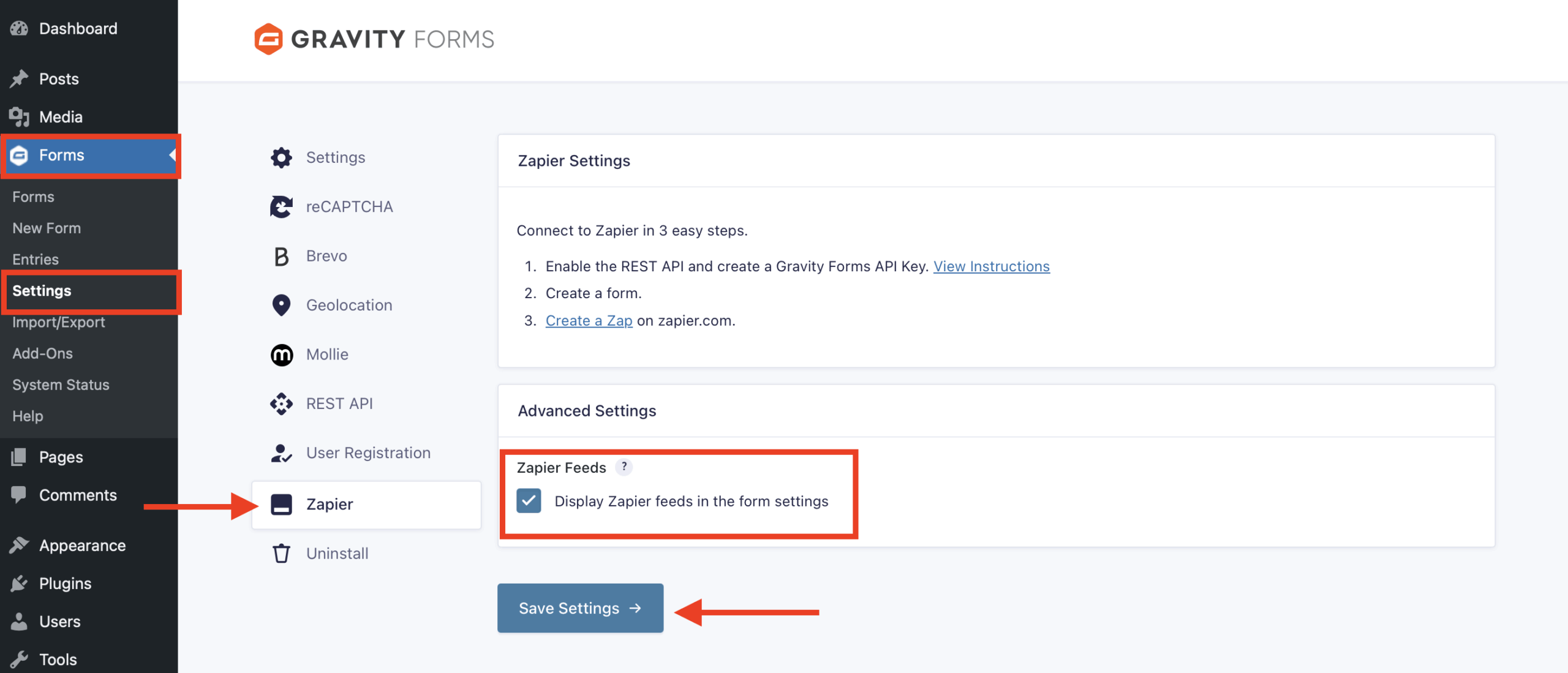The width and height of the screenshot is (1568, 673).
Task: Click the REST API icon
Action: pyautogui.click(x=281, y=404)
